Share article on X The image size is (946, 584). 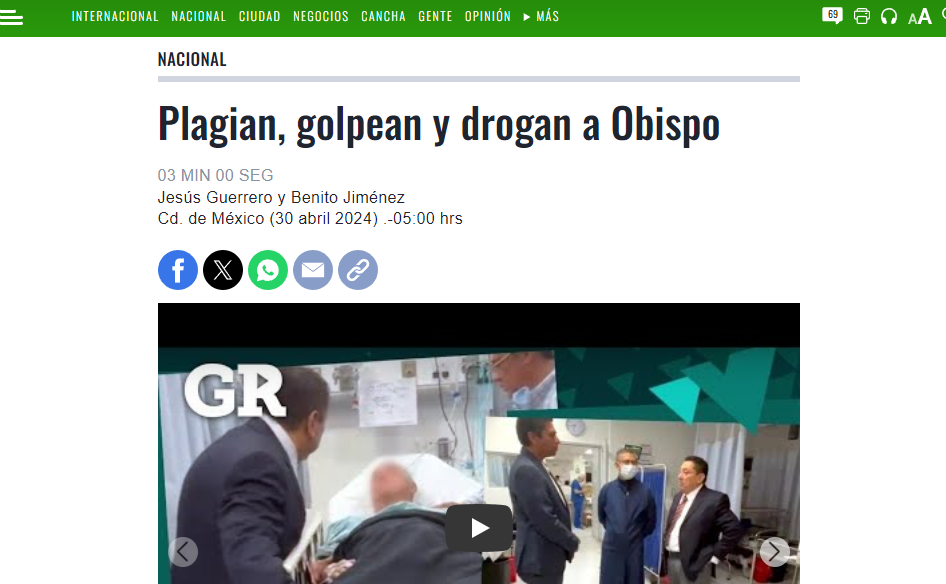coord(223,270)
